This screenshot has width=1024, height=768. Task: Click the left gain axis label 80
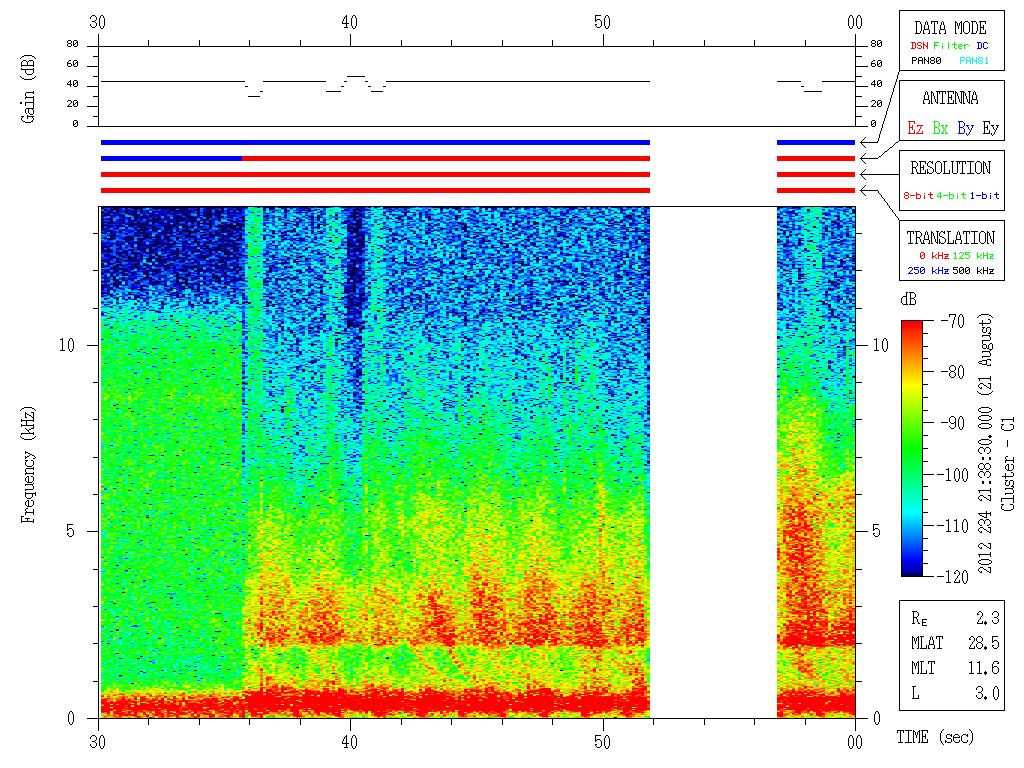click(x=72, y=44)
